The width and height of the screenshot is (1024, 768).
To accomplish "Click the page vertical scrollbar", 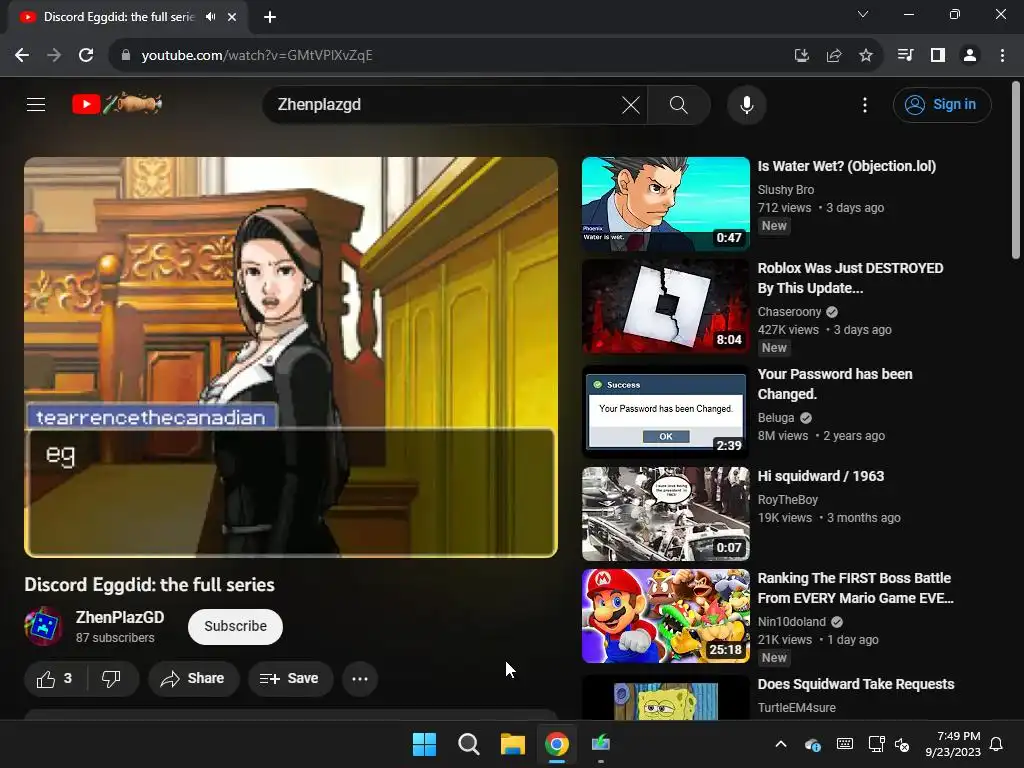I will [x=1016, y=170].
